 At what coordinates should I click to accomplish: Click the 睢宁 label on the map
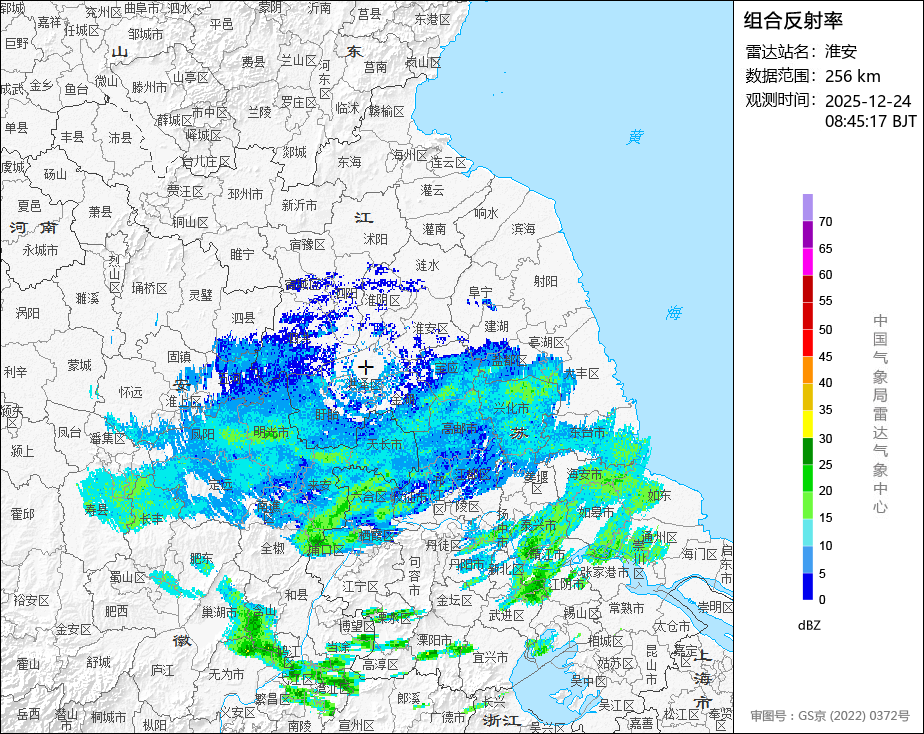pos(242,254)
